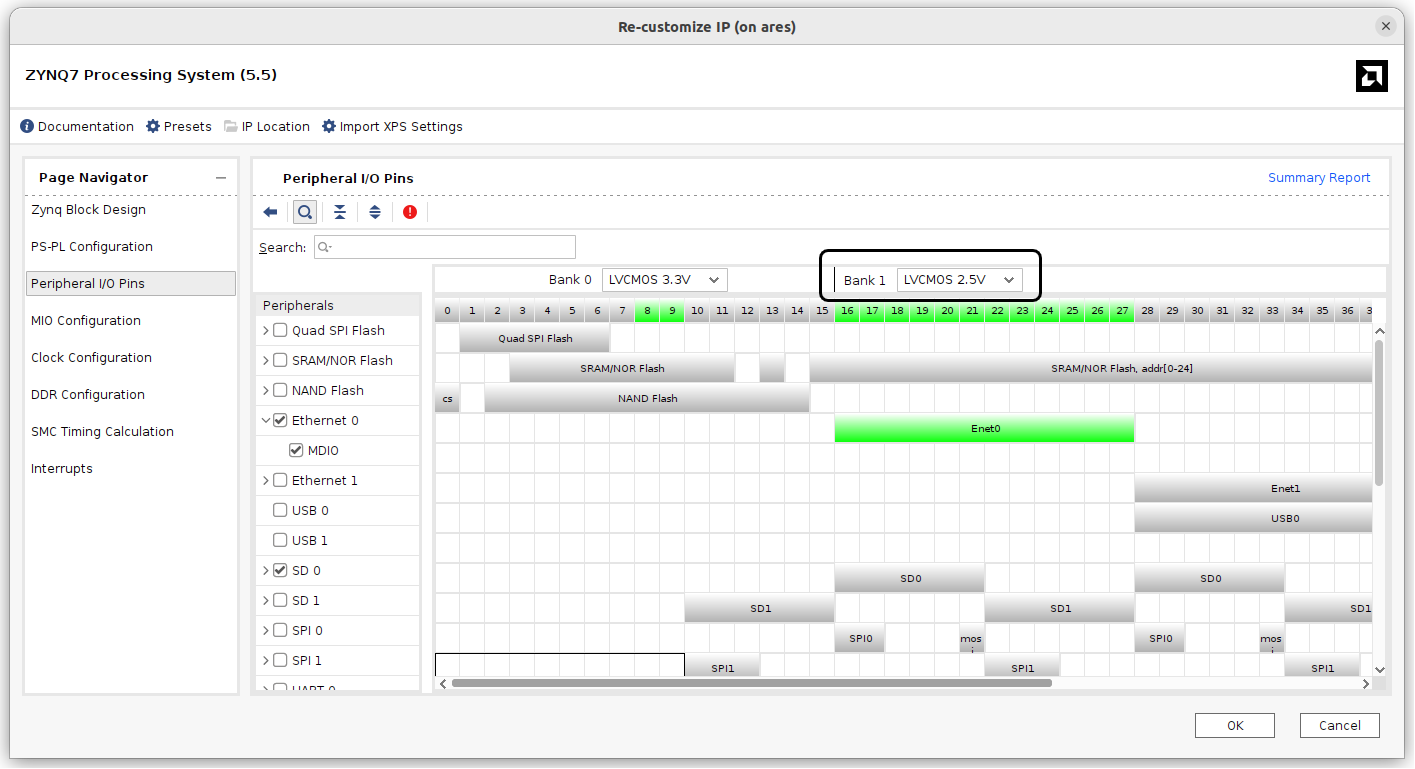Image resolution: width=1415 pixels, height=769 pixels.
Task: Uncheck the SD 0 checkbox
Action: 280,570
